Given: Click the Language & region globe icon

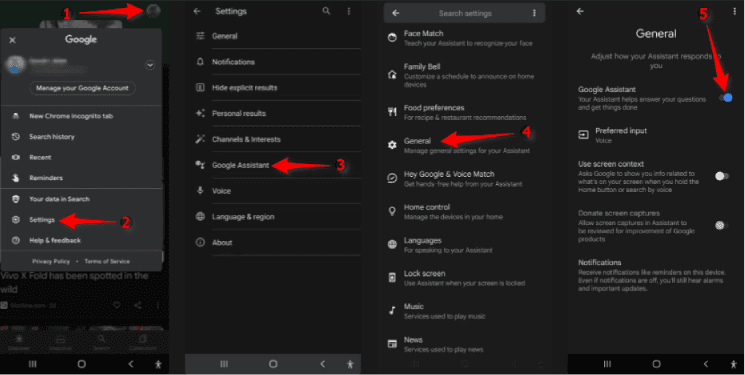Looking at the screenshot, I should [x=201, y=217].
